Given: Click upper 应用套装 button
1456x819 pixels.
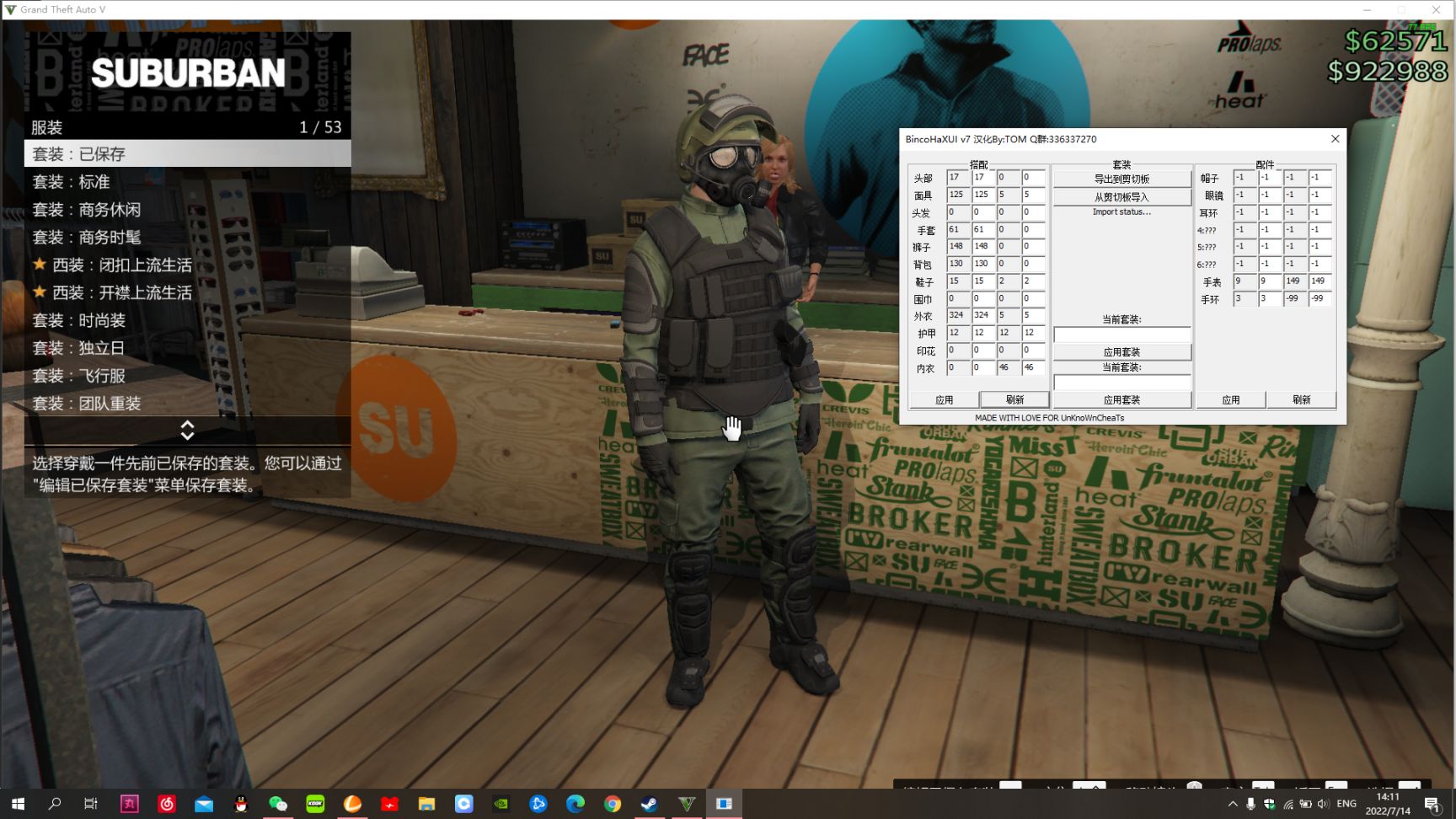Looking at the screenshot, I should click(1121, 351).
